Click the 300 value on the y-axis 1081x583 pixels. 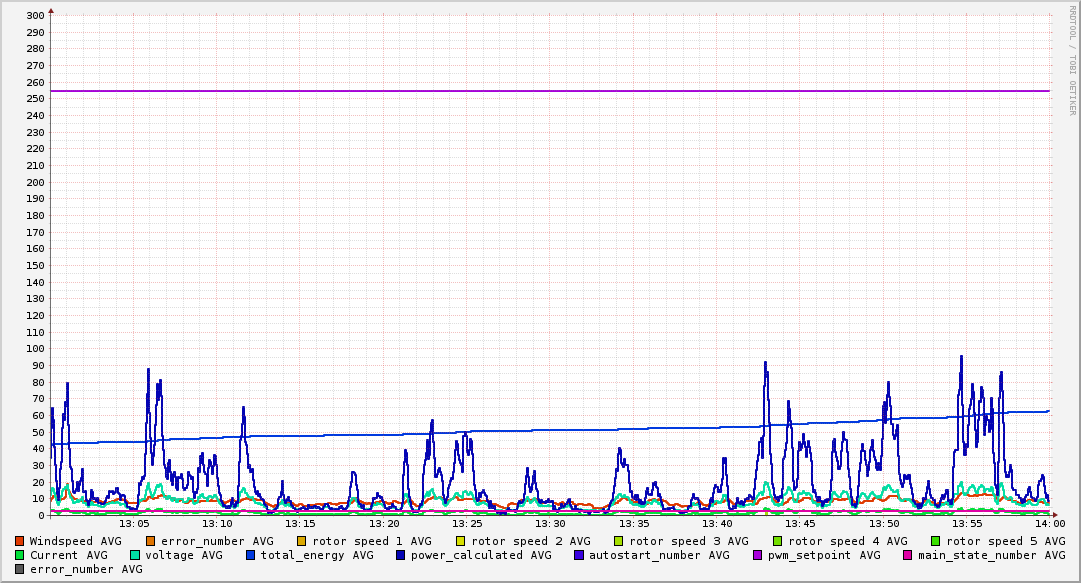coord(34,15)
